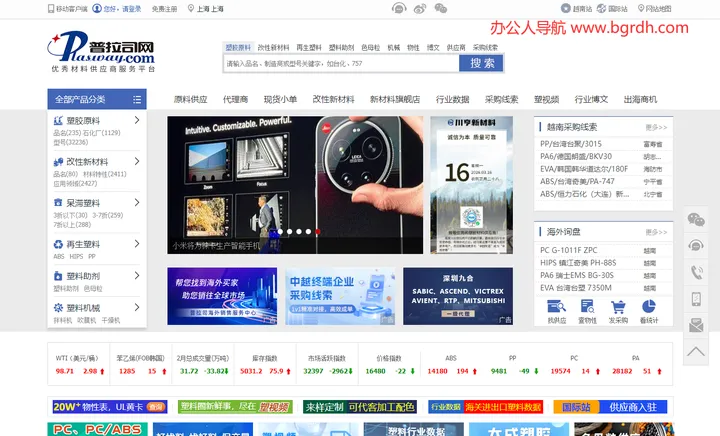Open the WeChat icon in header
This screenshot has height=436, width=720.
pyautogui.click(x=440, y=8)
